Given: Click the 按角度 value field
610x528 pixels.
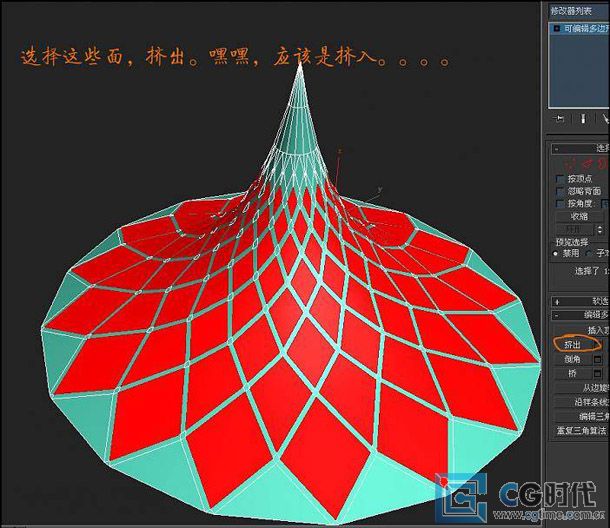Looking at the screenshot, I should pyautogui.click(x=605, y=203).
